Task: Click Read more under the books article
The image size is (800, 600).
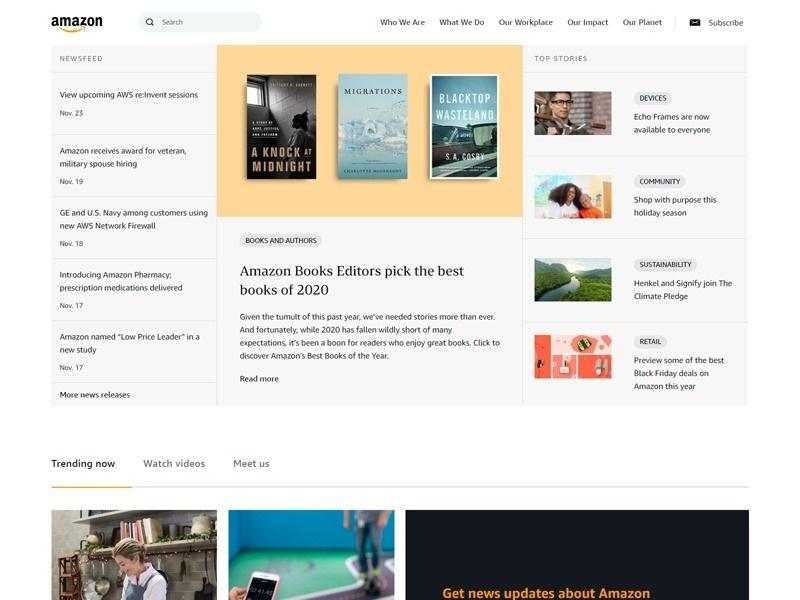Action: click(259, 379)
